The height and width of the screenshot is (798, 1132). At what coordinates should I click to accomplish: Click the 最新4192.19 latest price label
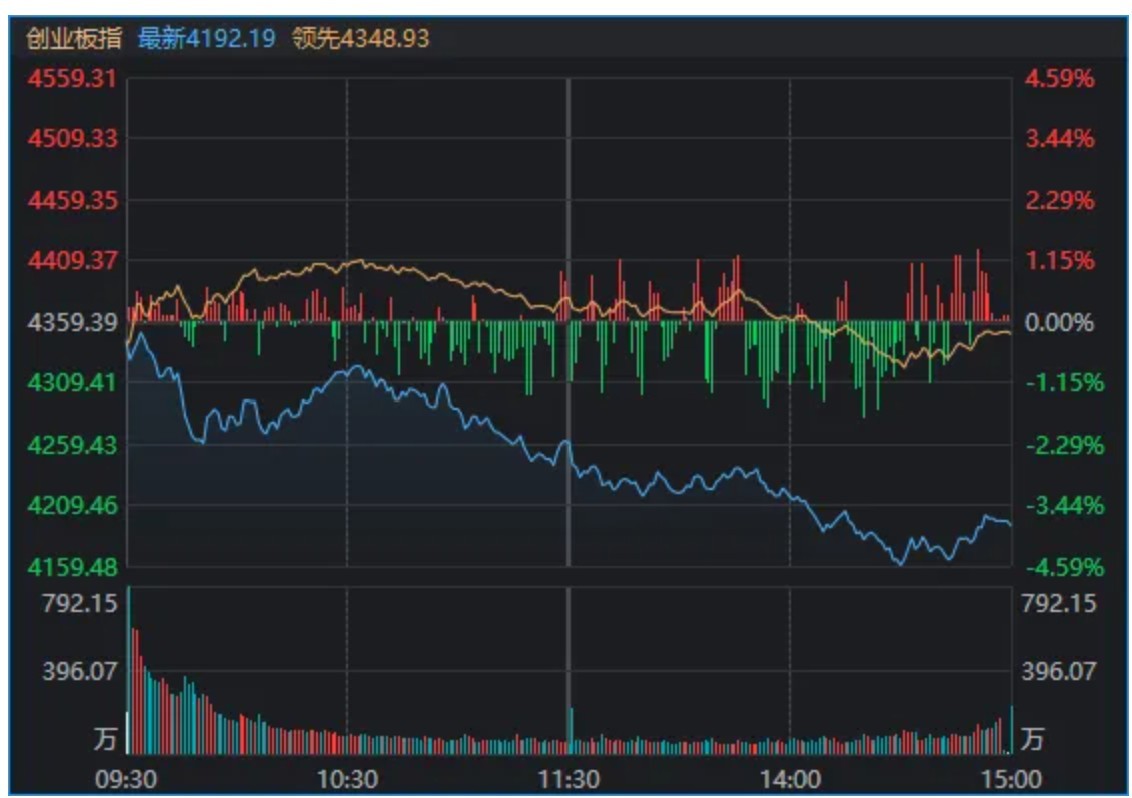(206, 38)
